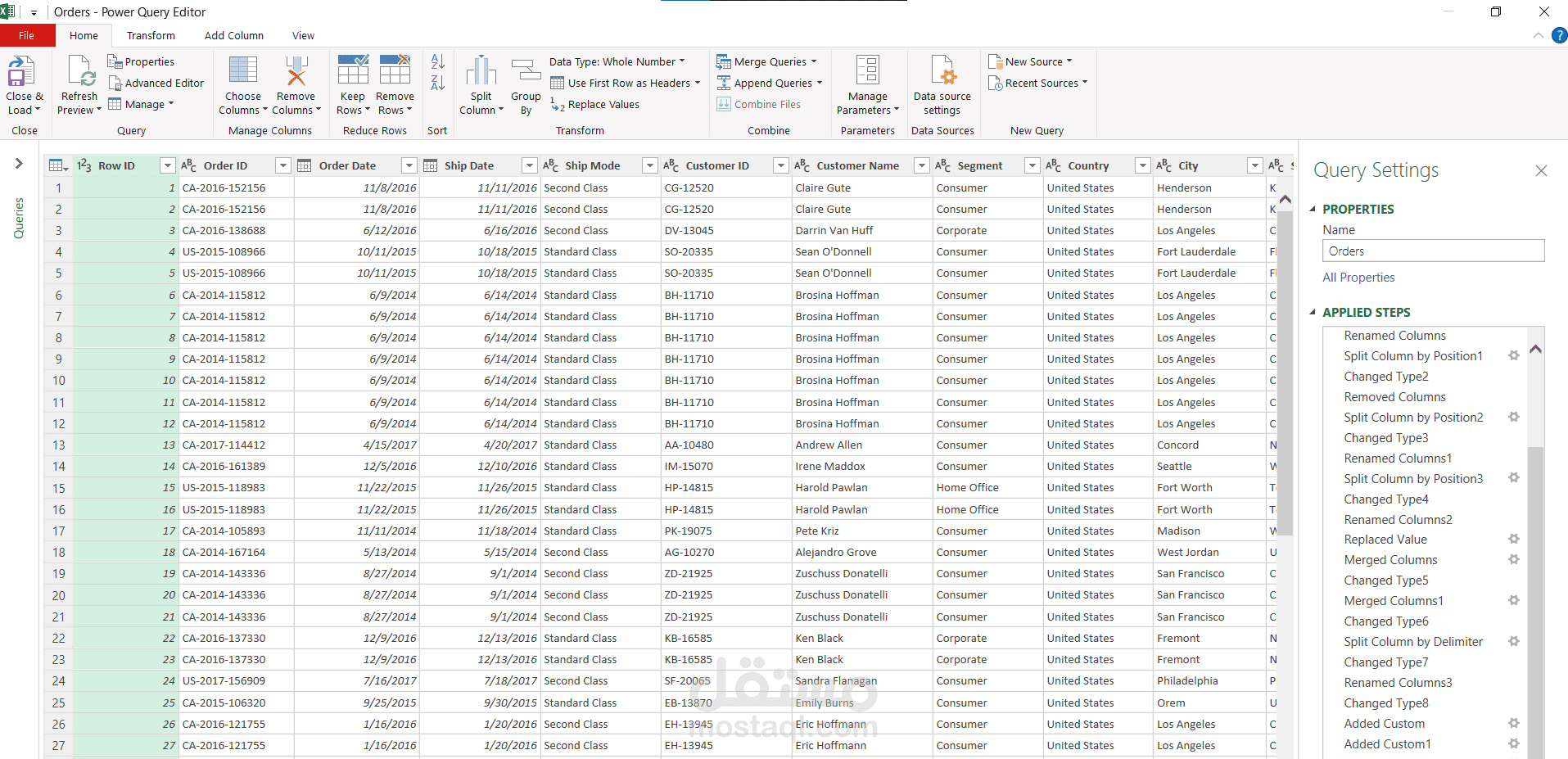Open the Manage query dropdown menu
The height and width of the screenshot is (759, 1568).
click(x=142, y=104)
